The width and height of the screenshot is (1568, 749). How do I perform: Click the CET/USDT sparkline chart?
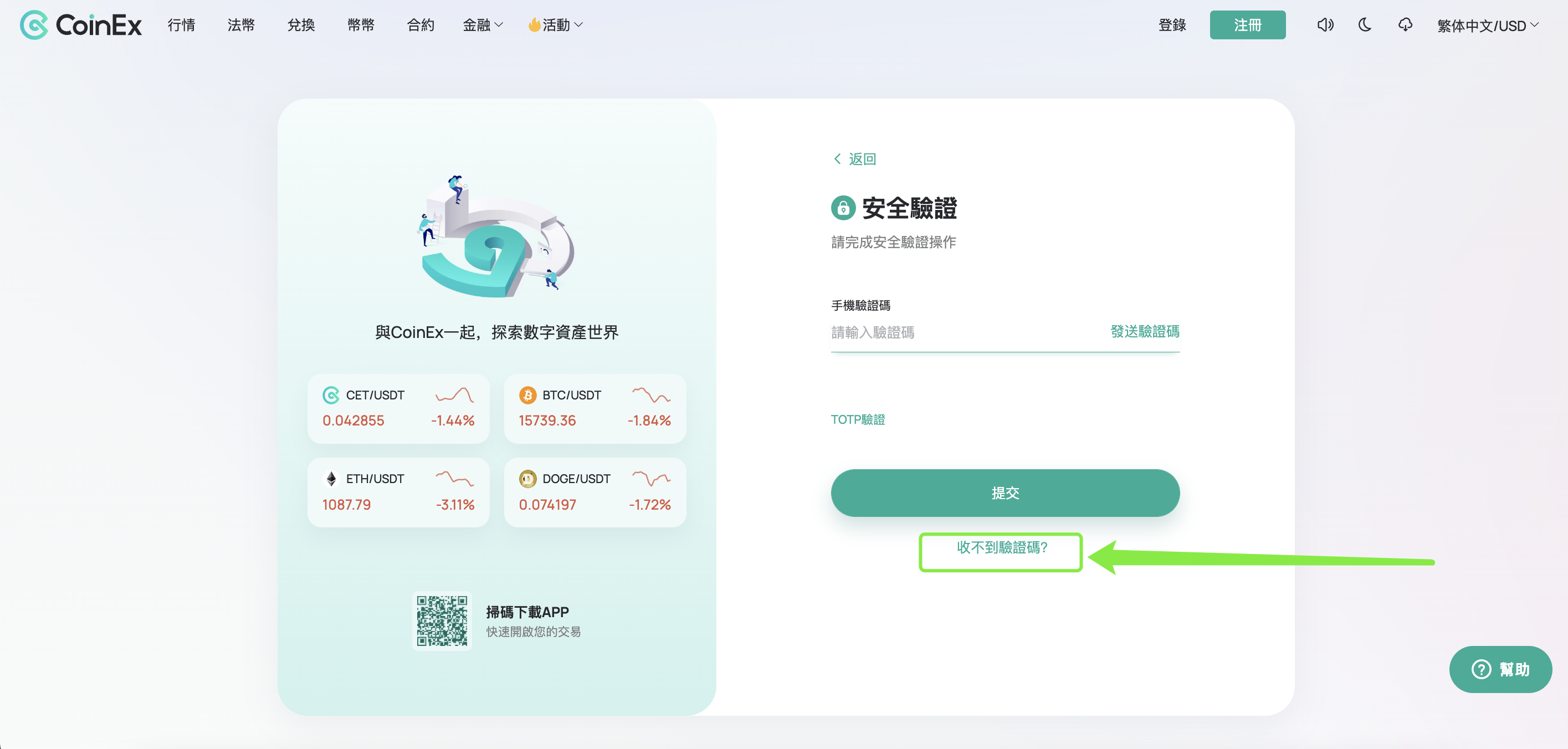(x=454, y=395)
